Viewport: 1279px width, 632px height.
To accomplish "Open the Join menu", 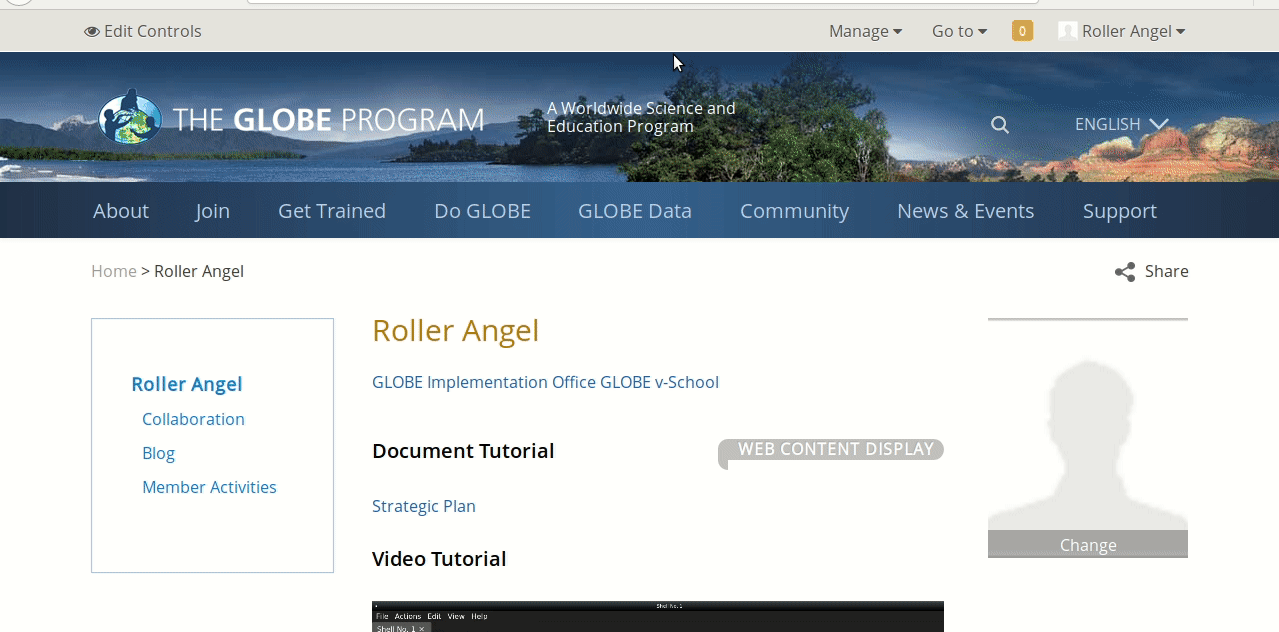I will 212,211.
